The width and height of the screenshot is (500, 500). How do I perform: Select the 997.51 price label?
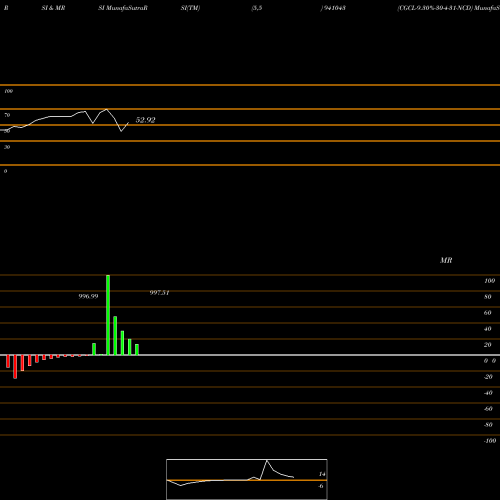(x=159, y=293)
